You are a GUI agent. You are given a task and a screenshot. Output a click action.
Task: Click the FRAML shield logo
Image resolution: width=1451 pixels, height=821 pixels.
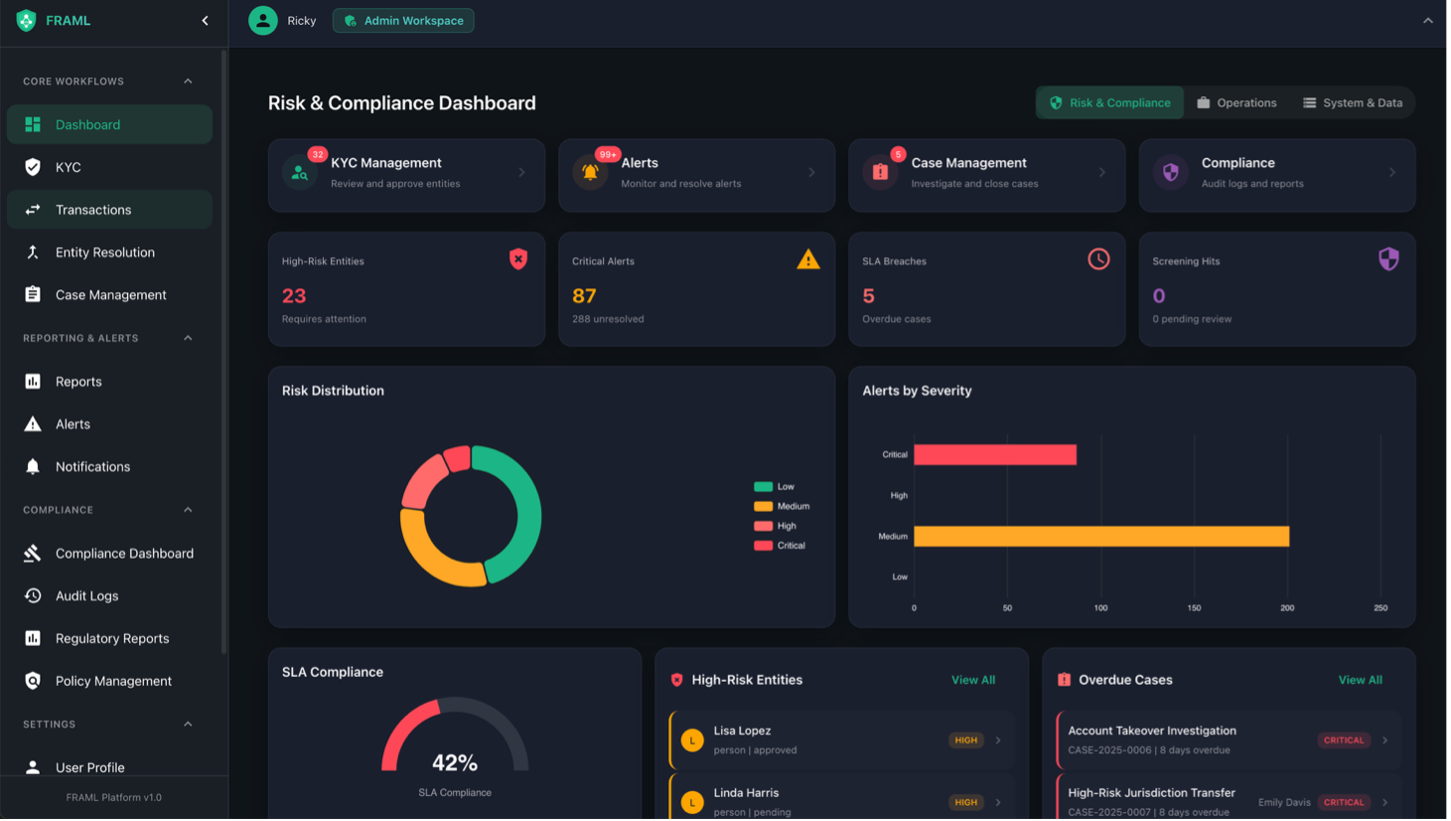(25, 20)
